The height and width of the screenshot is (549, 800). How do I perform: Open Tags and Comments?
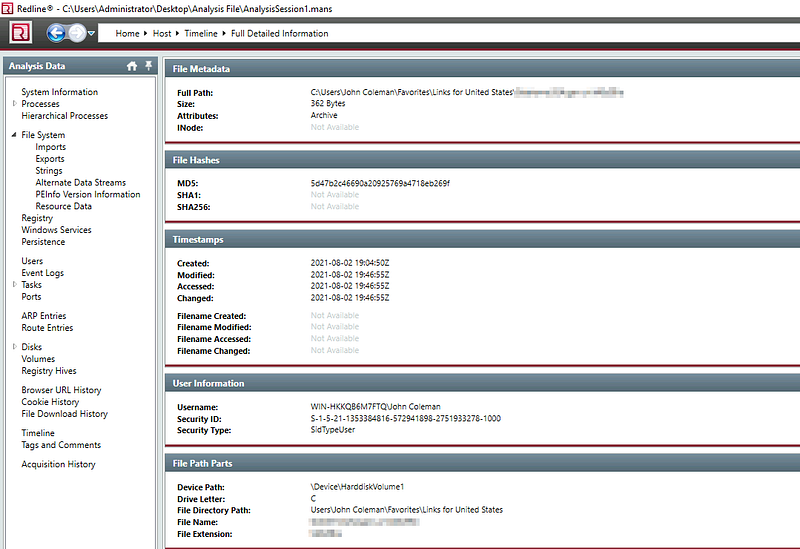(61, 445)
